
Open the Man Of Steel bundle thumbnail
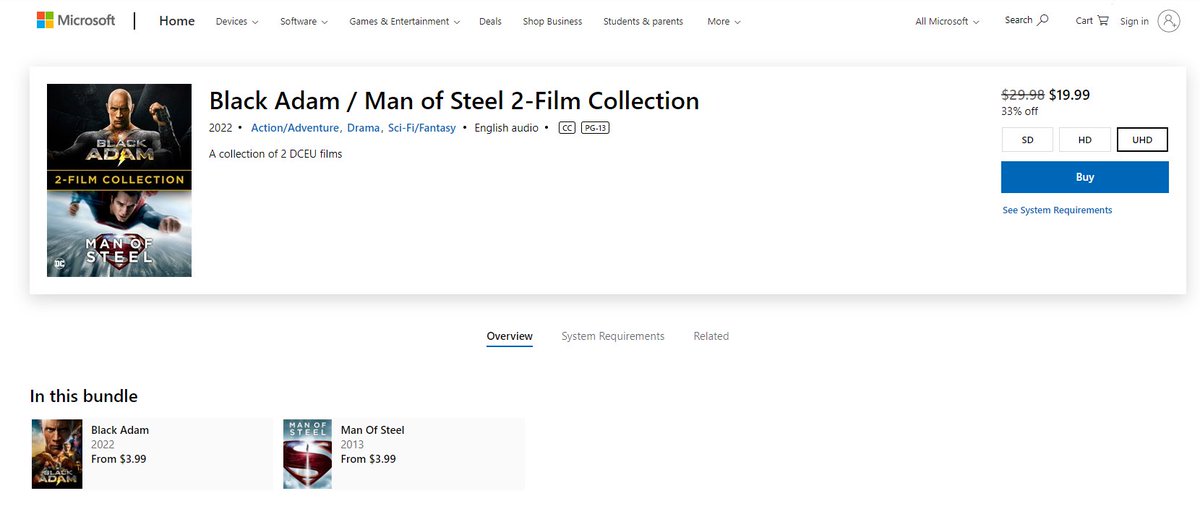pos(307,453)
